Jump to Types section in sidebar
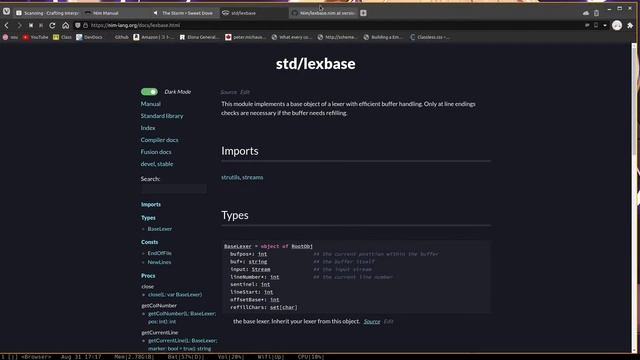 pos(148,218)
